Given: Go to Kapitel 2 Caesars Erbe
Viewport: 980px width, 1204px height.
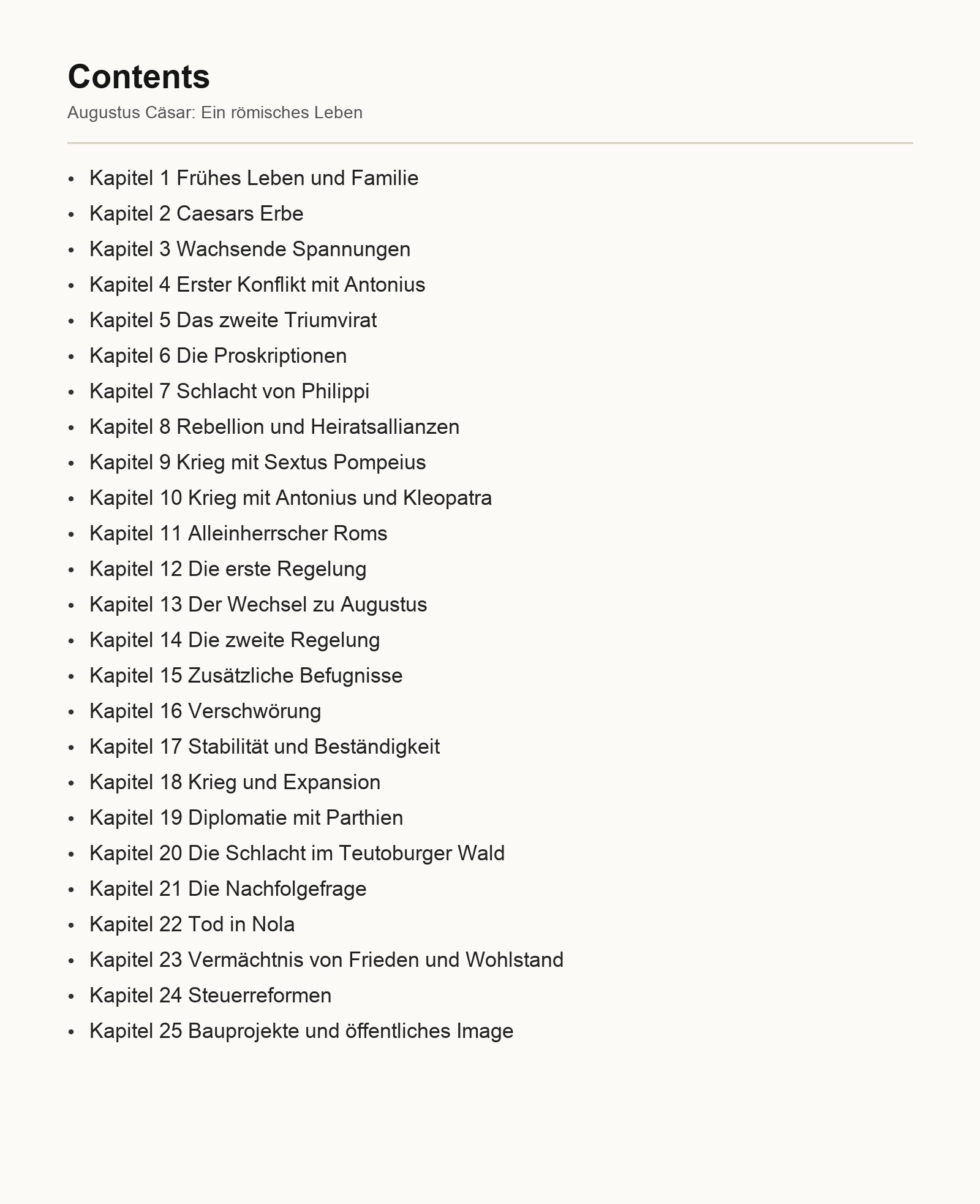Looking at the screenshot, I should (x=197, y=214).
